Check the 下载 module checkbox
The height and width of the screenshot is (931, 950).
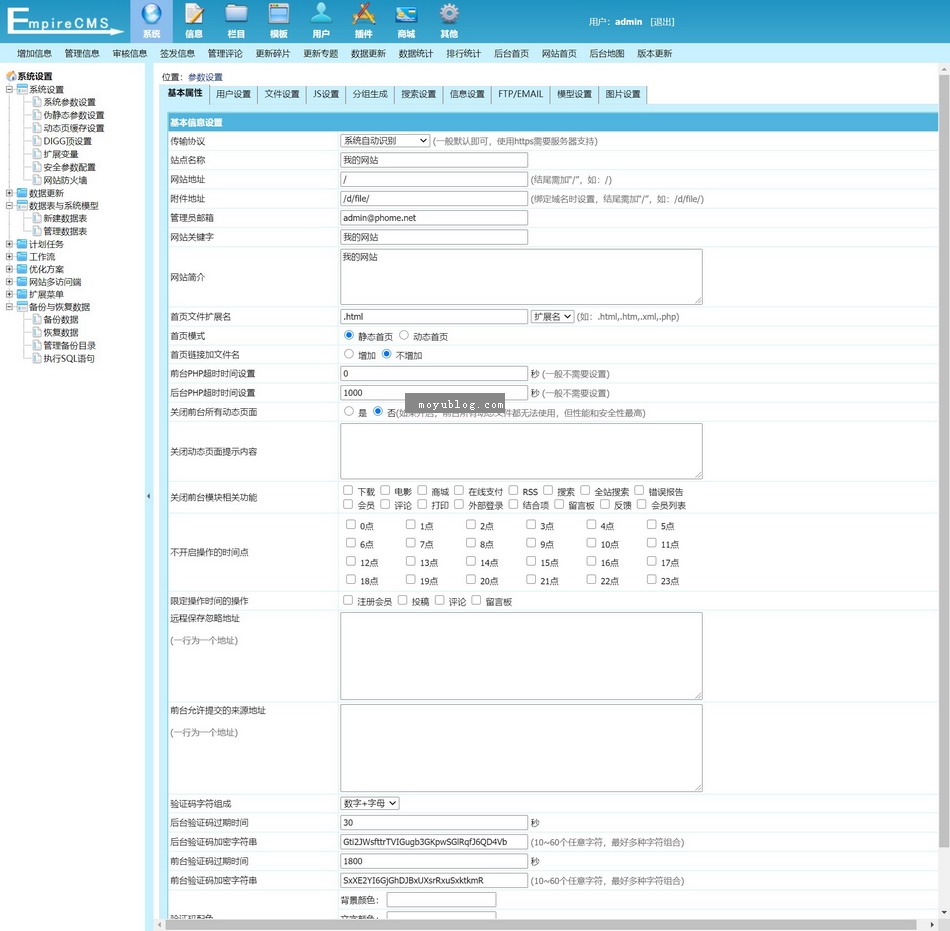(x=348, y=490)
